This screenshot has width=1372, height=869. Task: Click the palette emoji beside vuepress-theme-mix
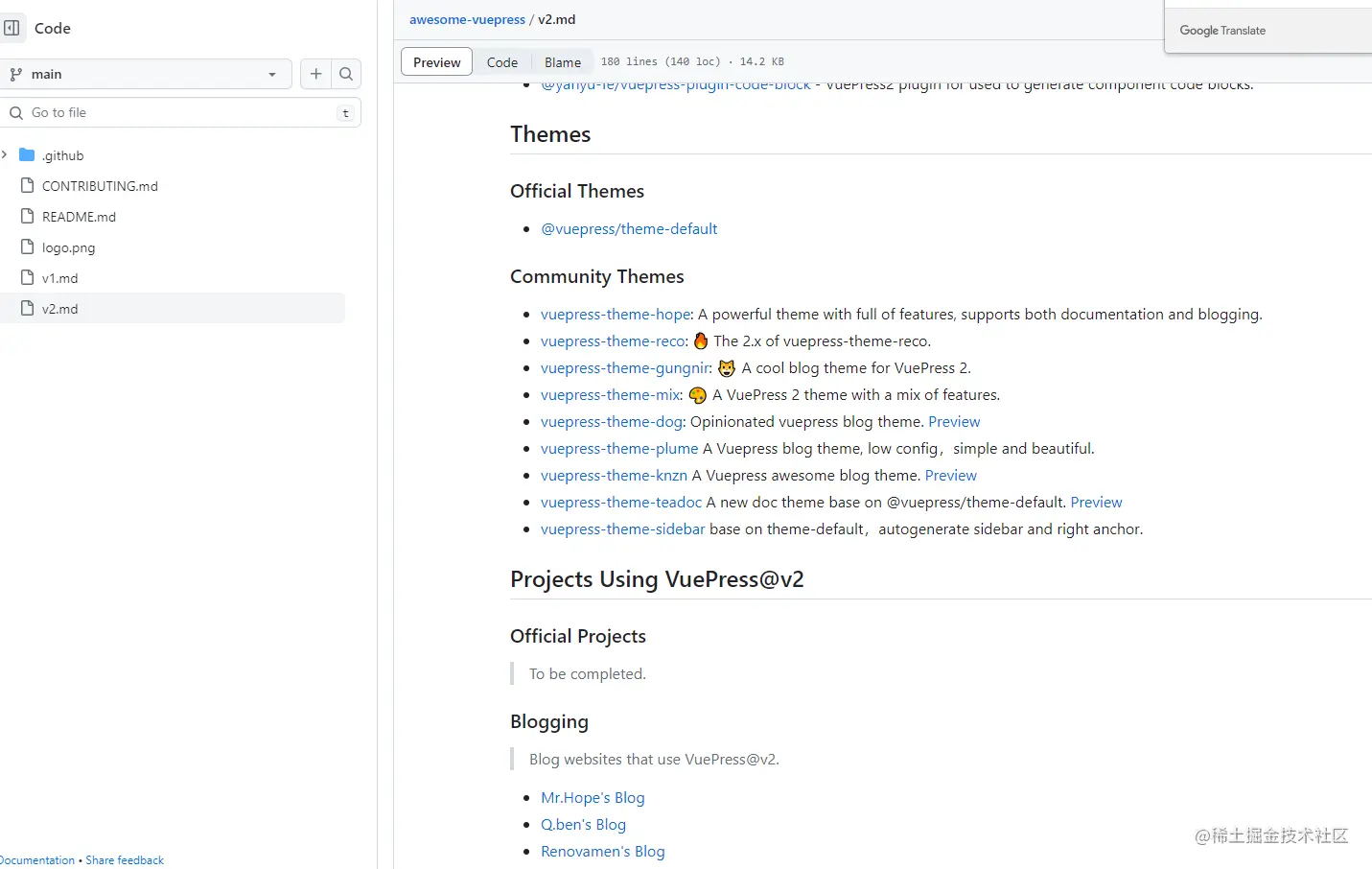click(698, 395)
